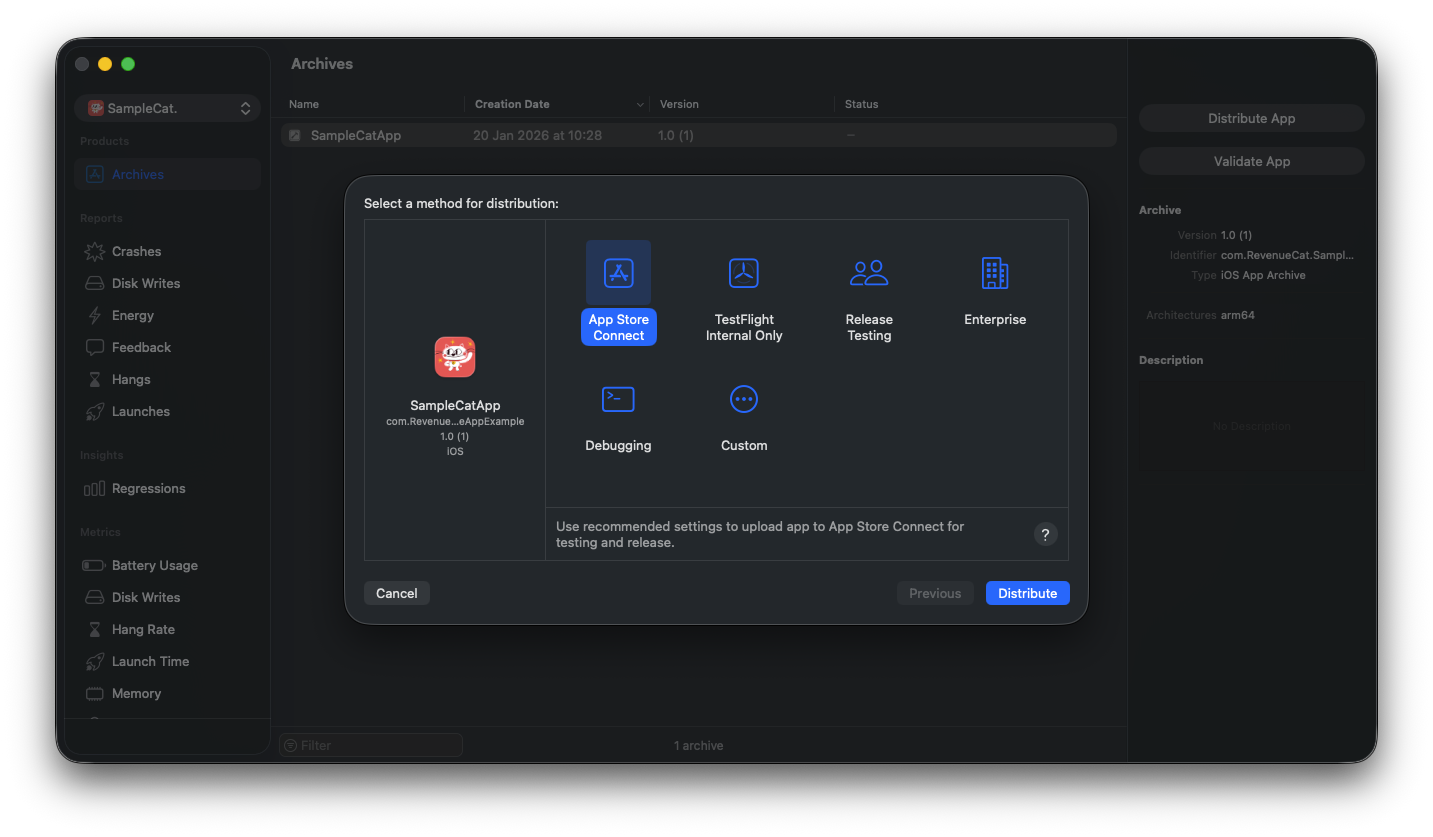Choose the Enterprise distribution icon

tap(994, 272)
